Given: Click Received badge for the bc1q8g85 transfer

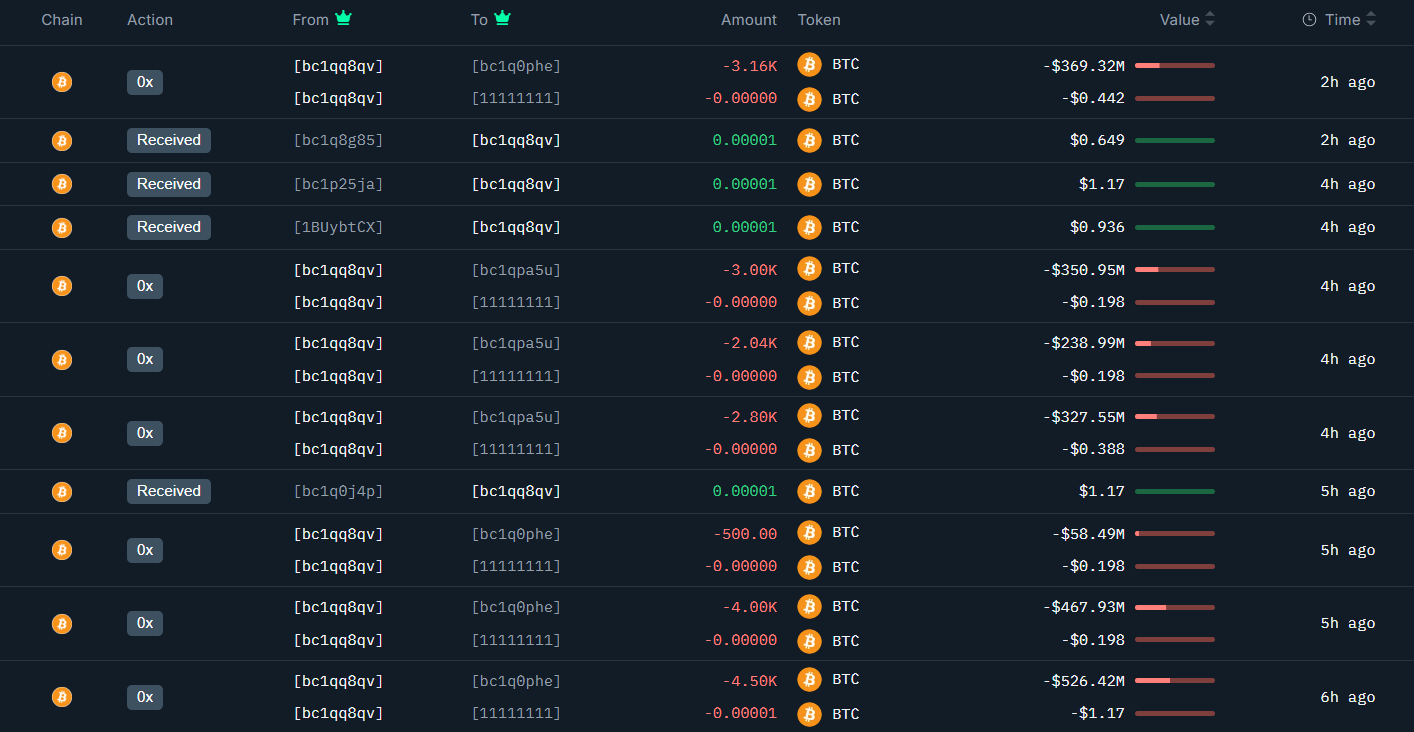Looking at the screenshot, I should 169,141.
